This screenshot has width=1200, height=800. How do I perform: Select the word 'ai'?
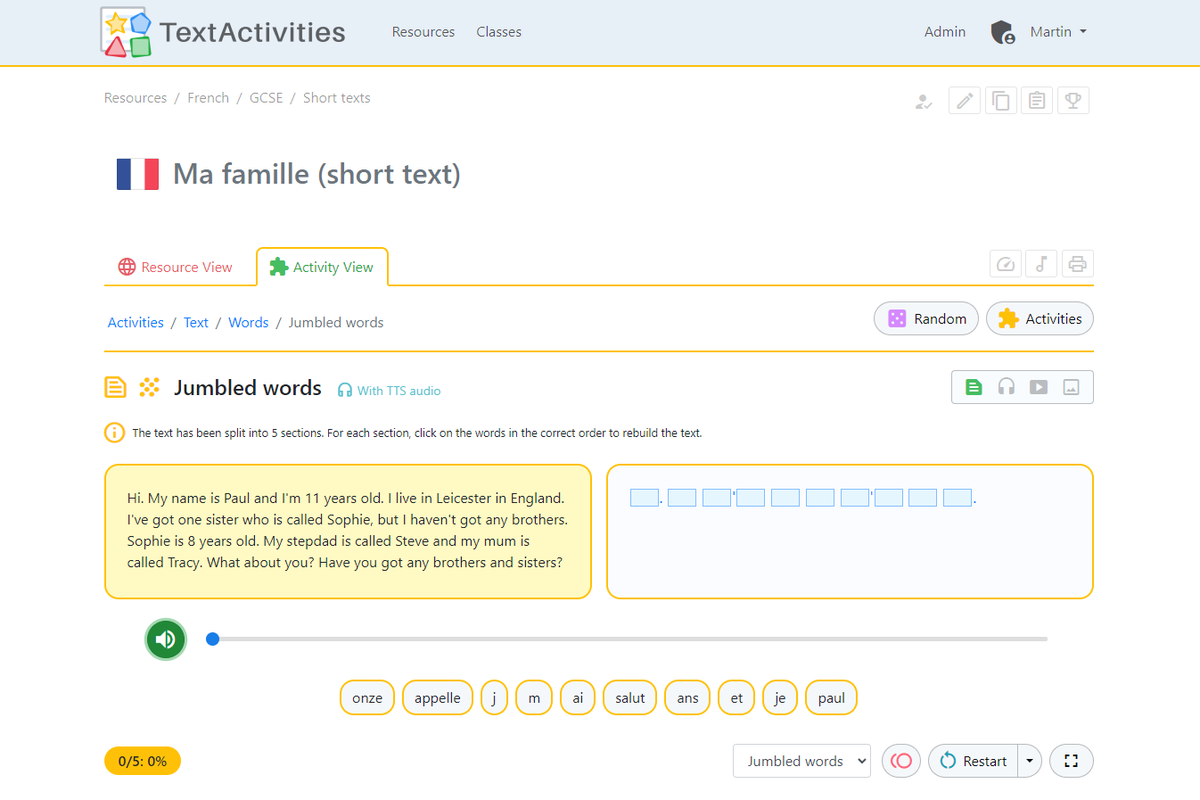coord(578,698)
